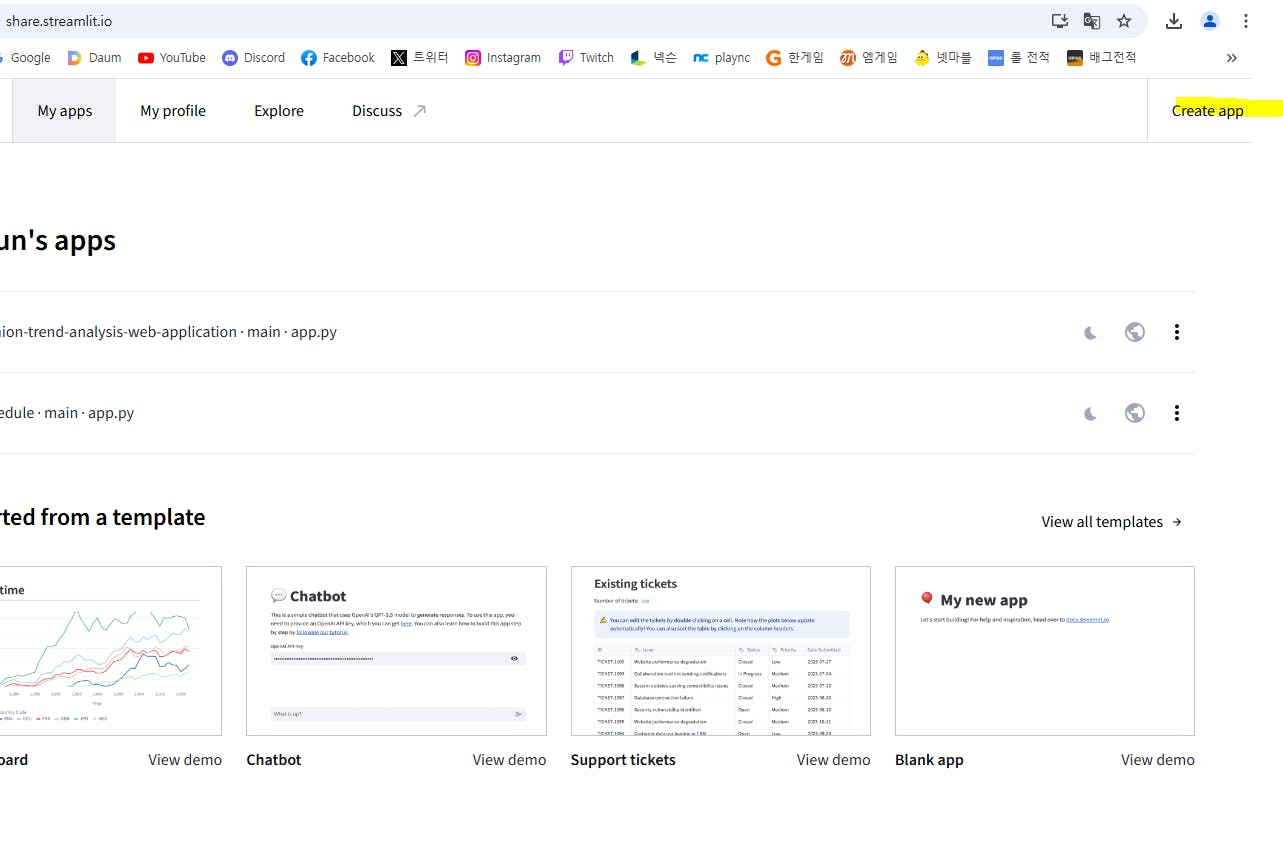Open the Google Translate page icon
This screenshot has height=847, width=1283.
1092,21
